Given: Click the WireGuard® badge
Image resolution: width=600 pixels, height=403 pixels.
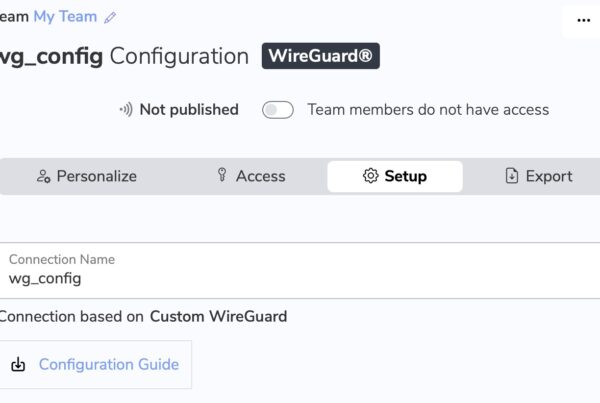Looking at the screenshot, I should 321,56.
